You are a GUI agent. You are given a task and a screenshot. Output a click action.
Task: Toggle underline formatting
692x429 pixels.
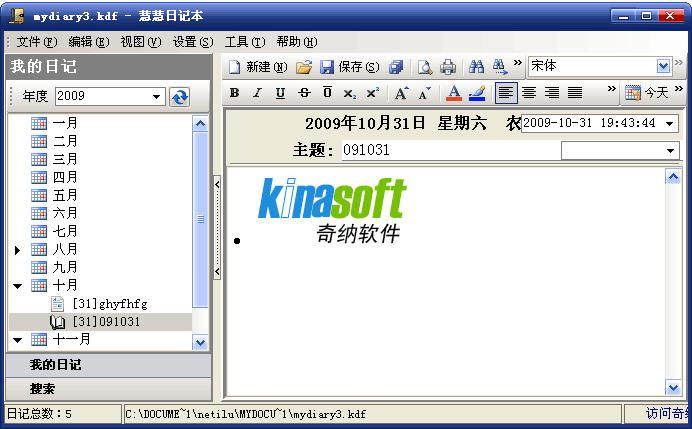pyautogui.click(x=280, y=93)
